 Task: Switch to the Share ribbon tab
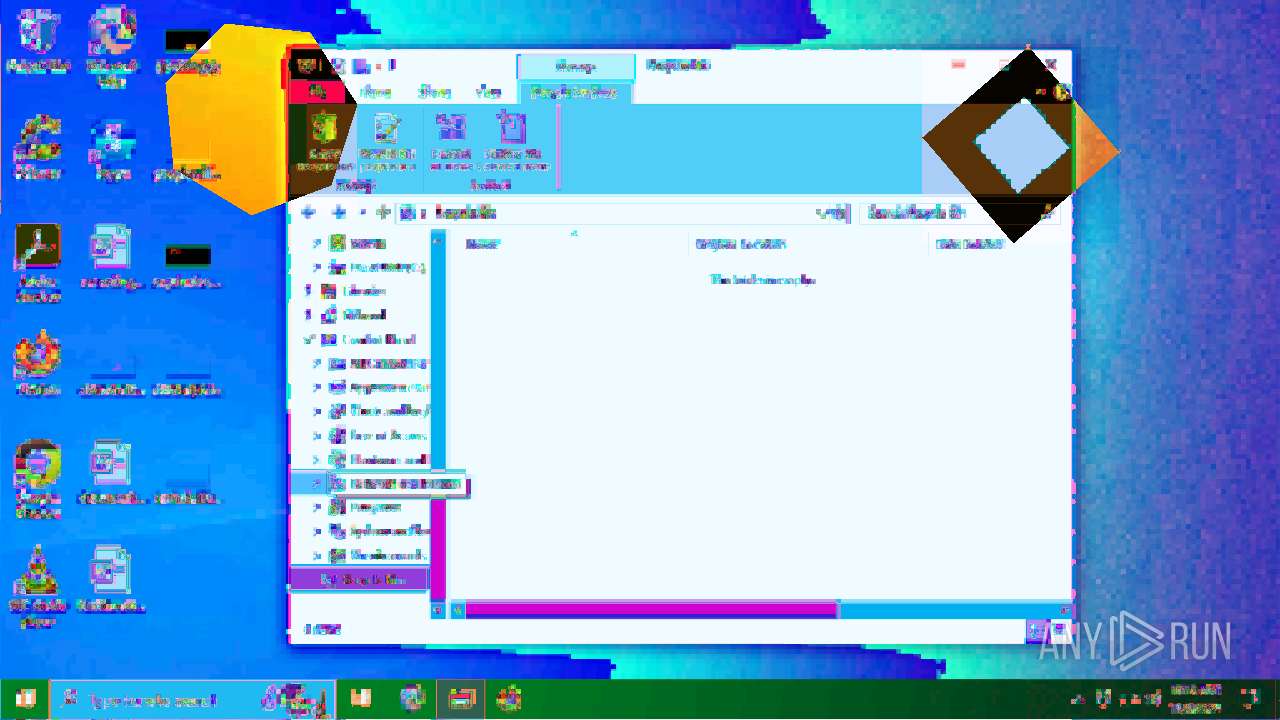434,92
